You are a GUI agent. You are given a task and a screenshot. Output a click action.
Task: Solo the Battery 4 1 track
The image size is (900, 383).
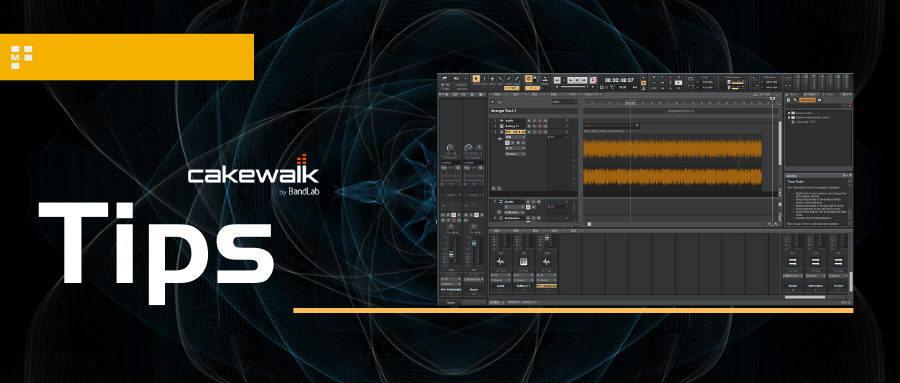coord(534,126)
